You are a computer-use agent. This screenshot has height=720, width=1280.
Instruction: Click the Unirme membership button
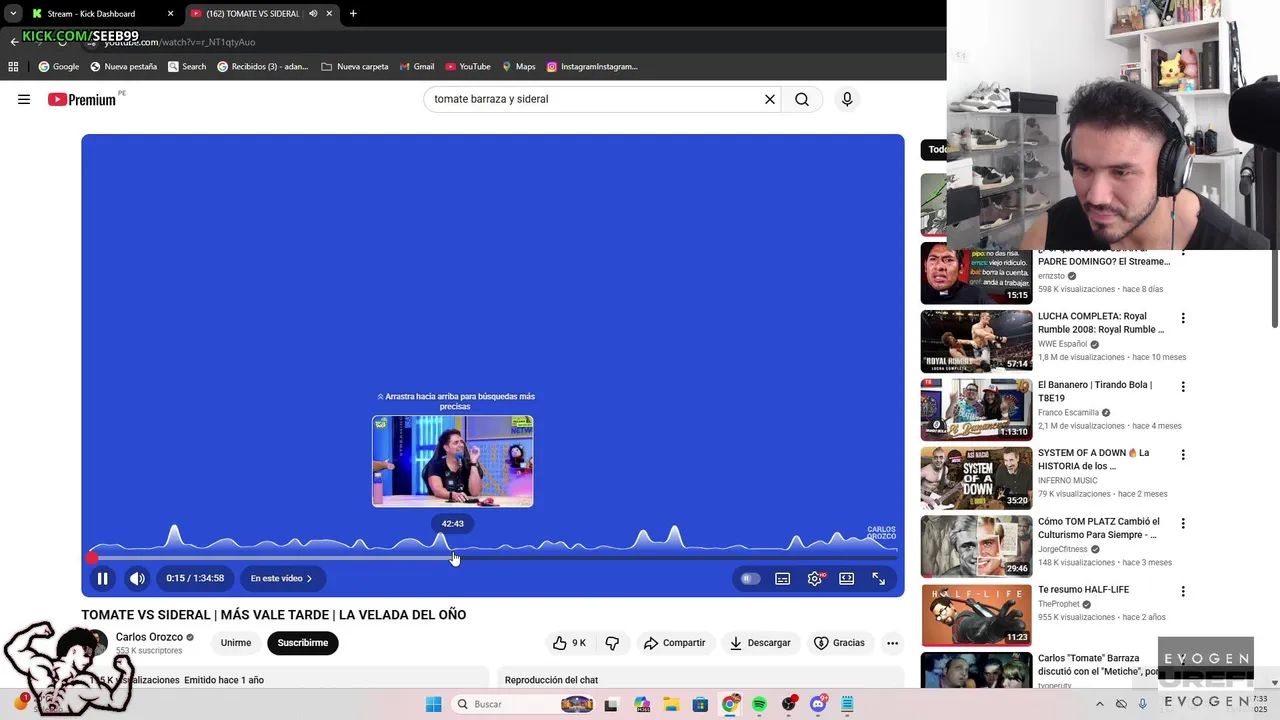pos(236,643)
